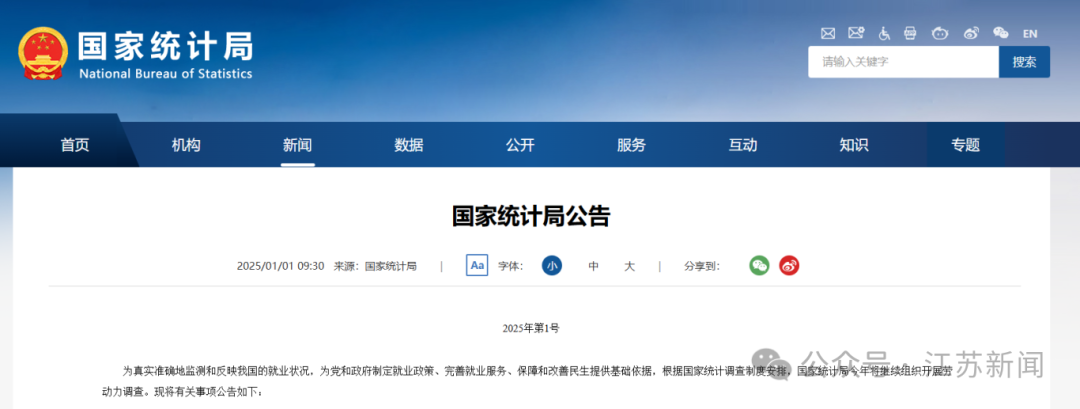The image size is (1080, 409).
Task: Click the header WeChat icon
Action: (1000, 33)
